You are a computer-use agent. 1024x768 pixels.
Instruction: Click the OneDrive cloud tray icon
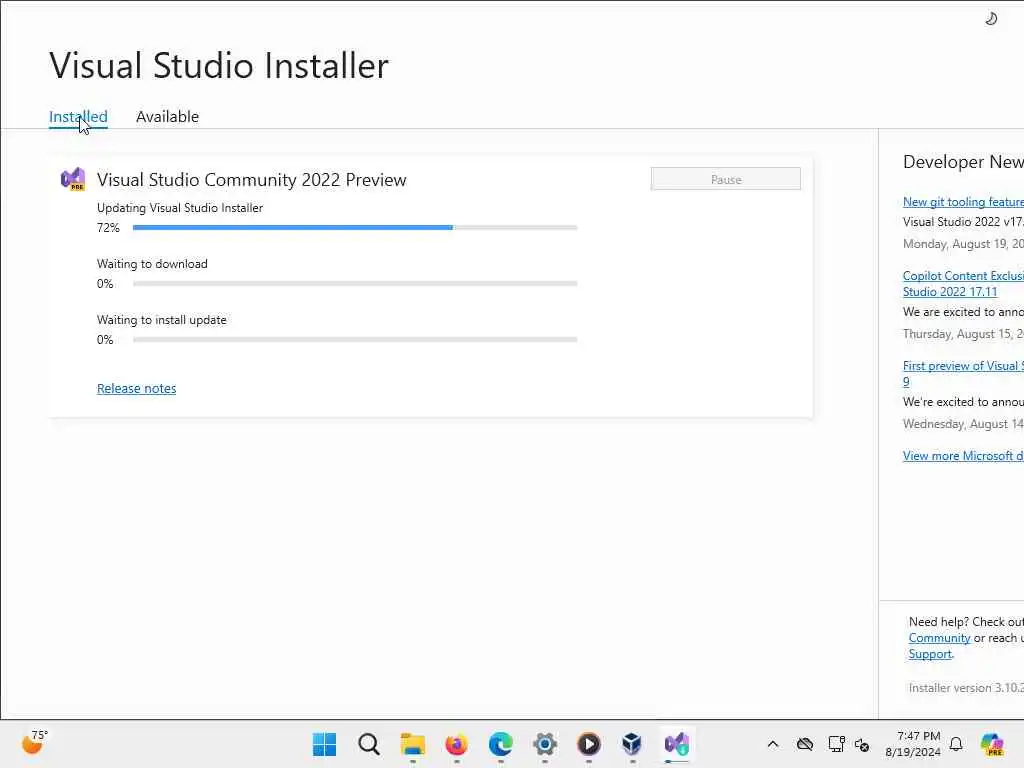coord(805,744)
